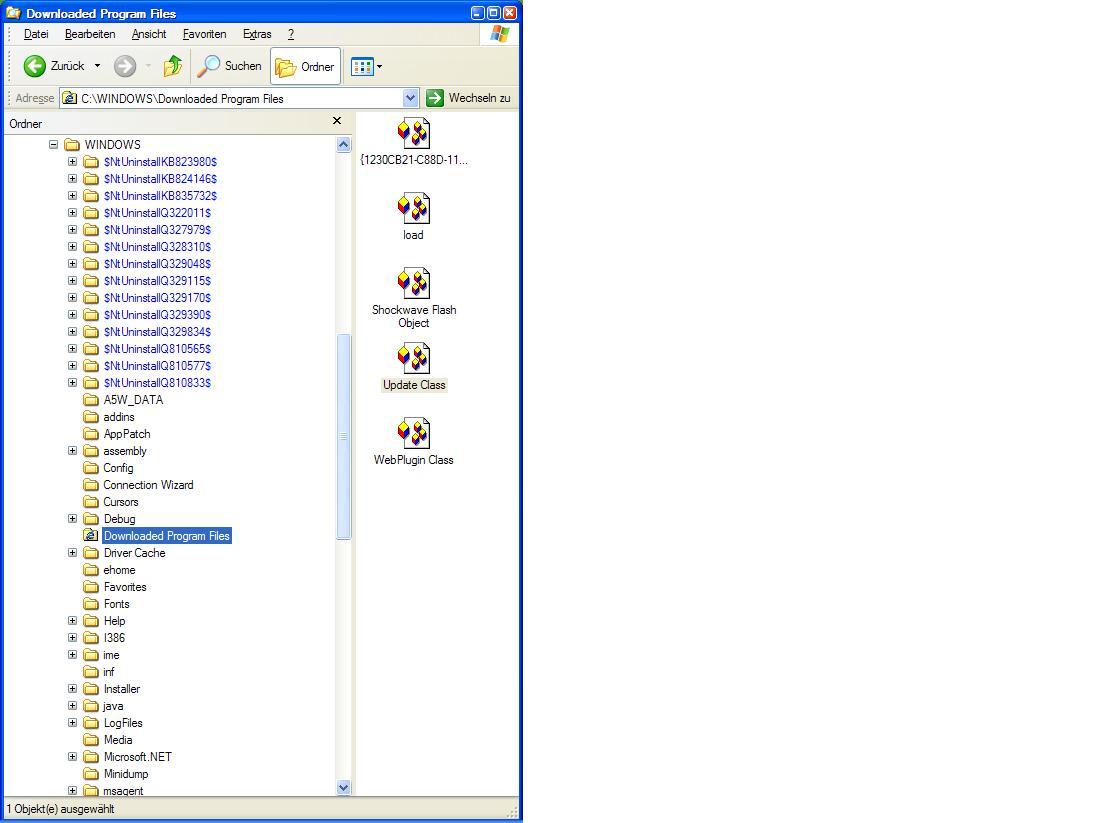Click the folder icon beside Fonts
Viewport: 1108px width, 823px height.
(90, 604)
